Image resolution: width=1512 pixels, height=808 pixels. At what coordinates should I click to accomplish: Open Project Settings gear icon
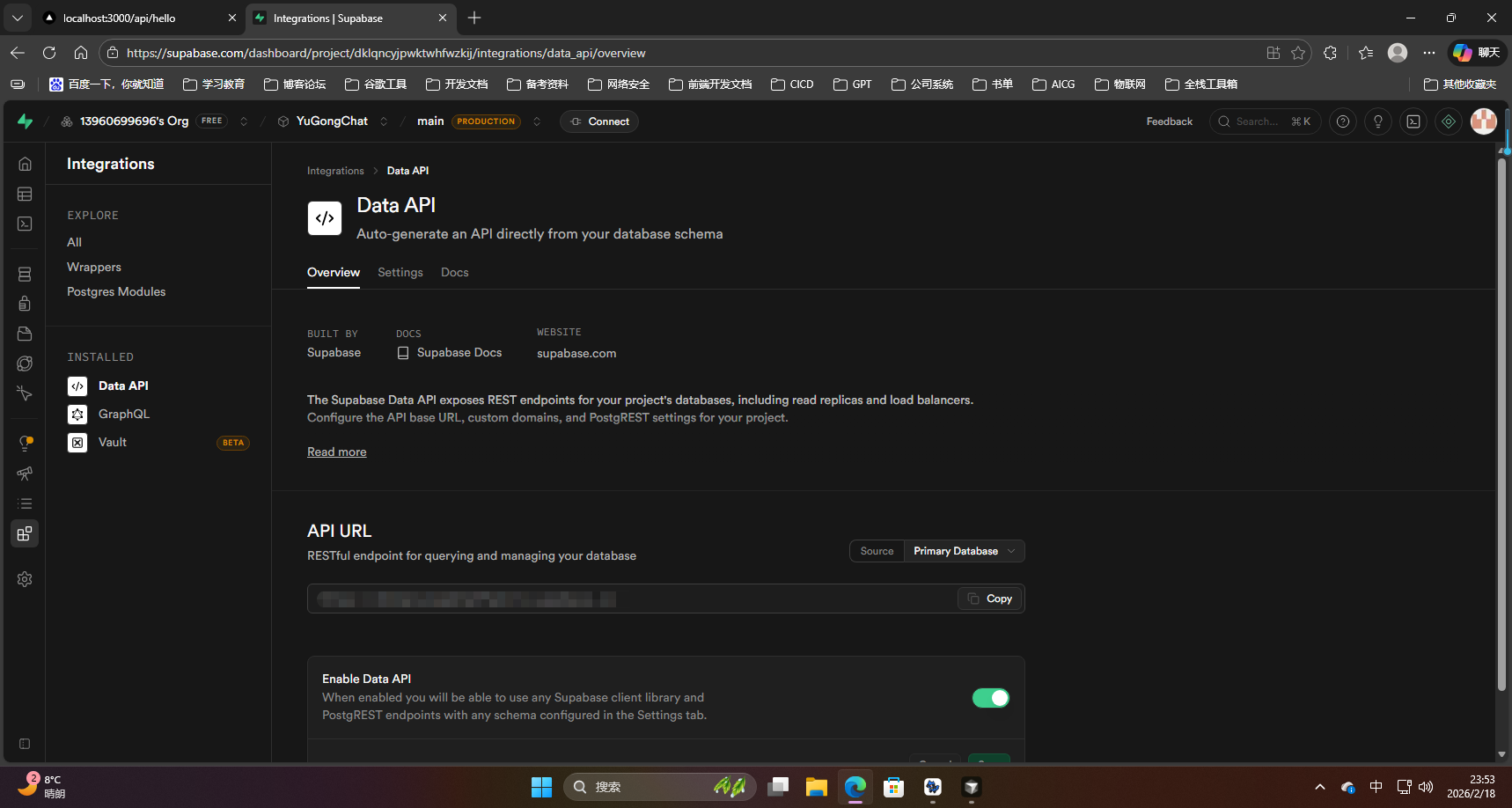pyautogui.click(x=25, y=579)
